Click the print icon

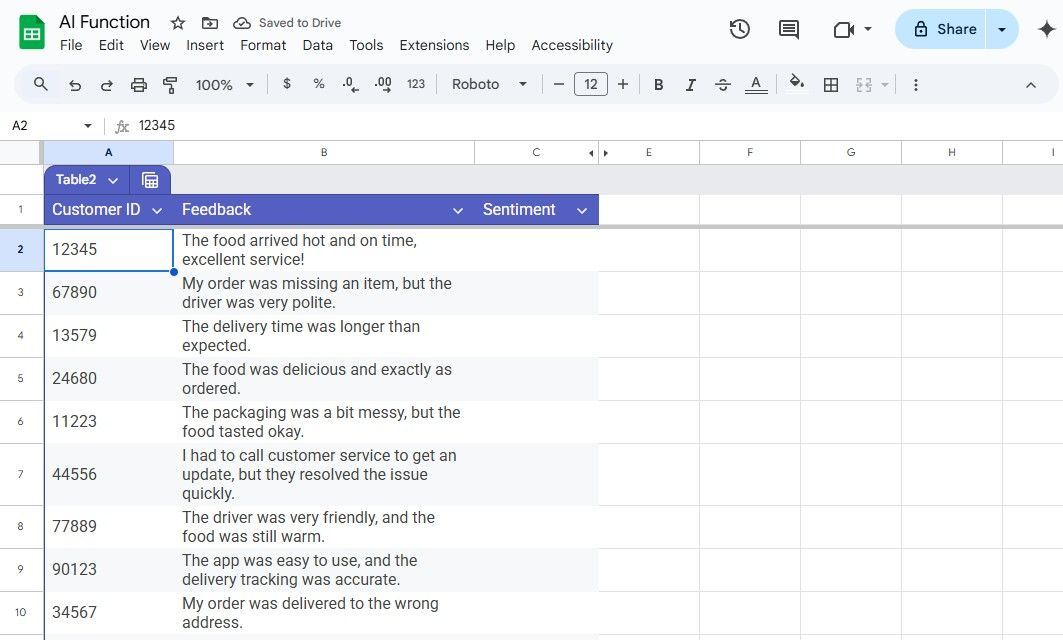pyautogui.click(x=139, y=84)
